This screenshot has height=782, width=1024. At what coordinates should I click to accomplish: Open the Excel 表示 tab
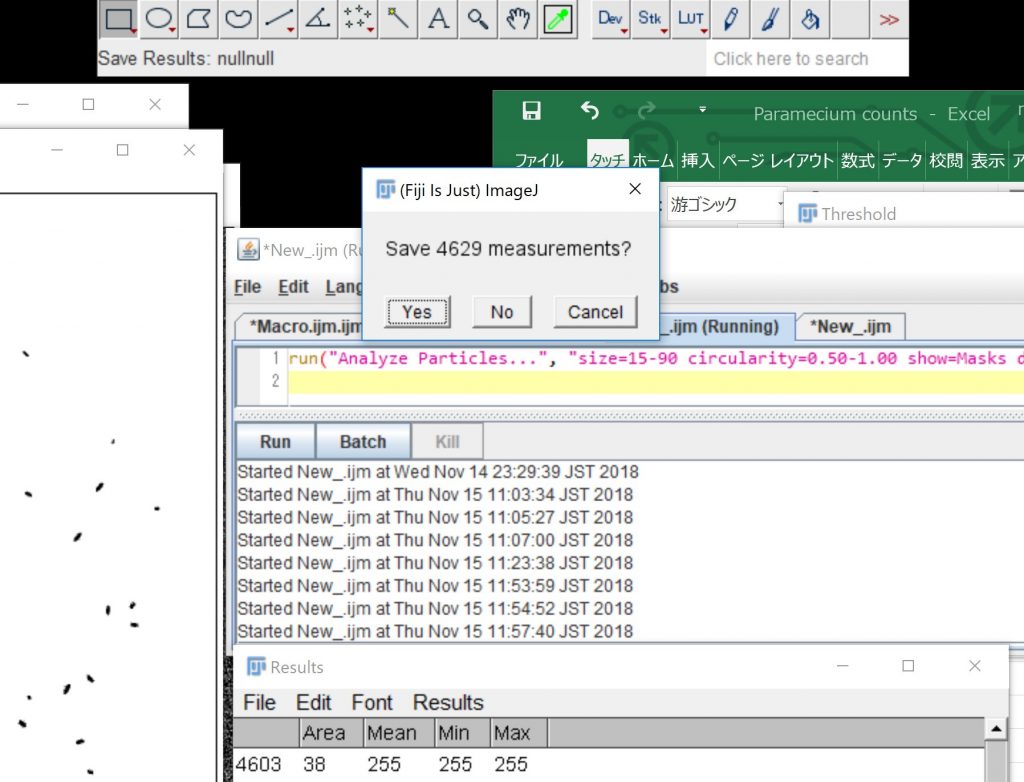[987, 160]
